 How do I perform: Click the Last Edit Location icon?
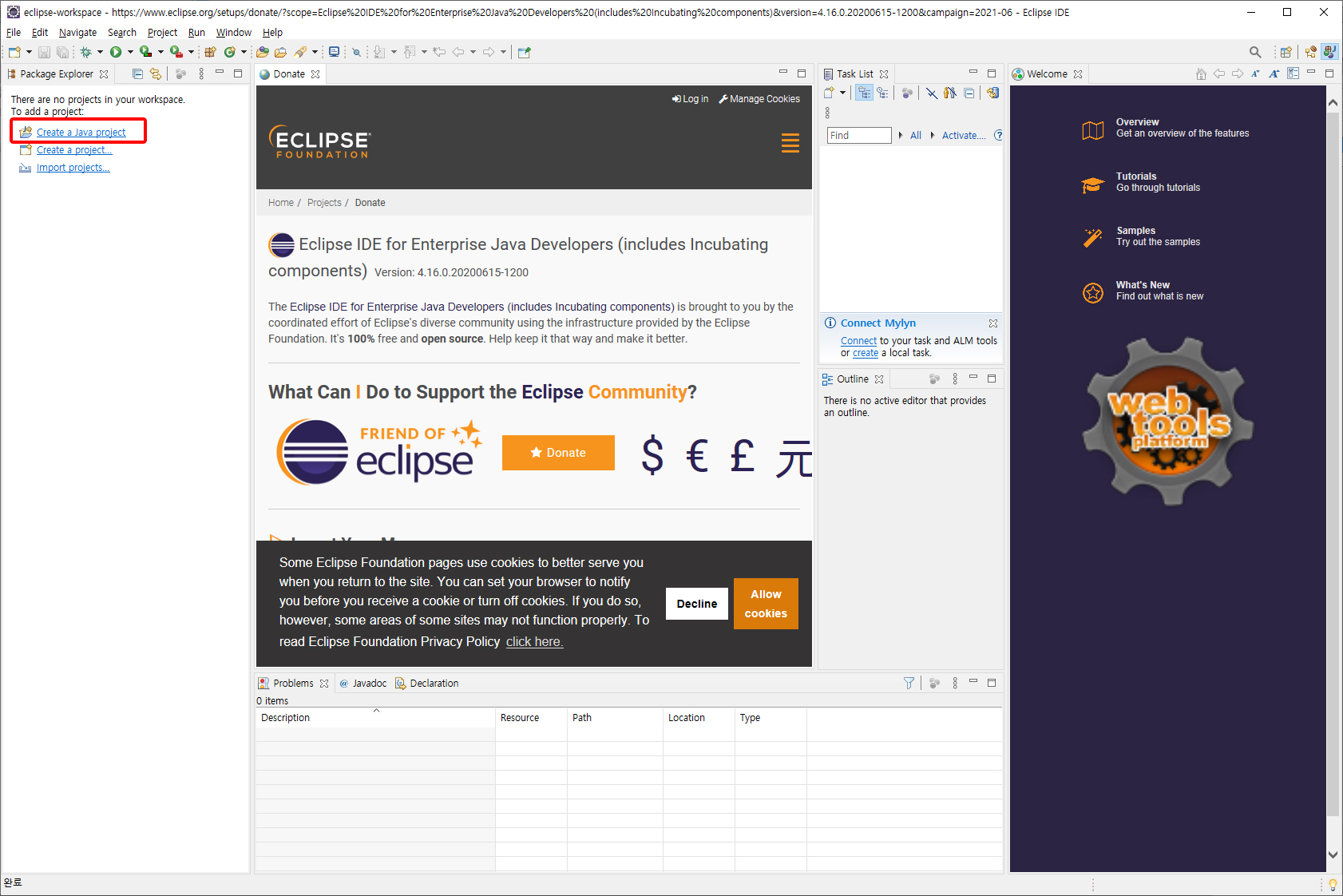438,52
